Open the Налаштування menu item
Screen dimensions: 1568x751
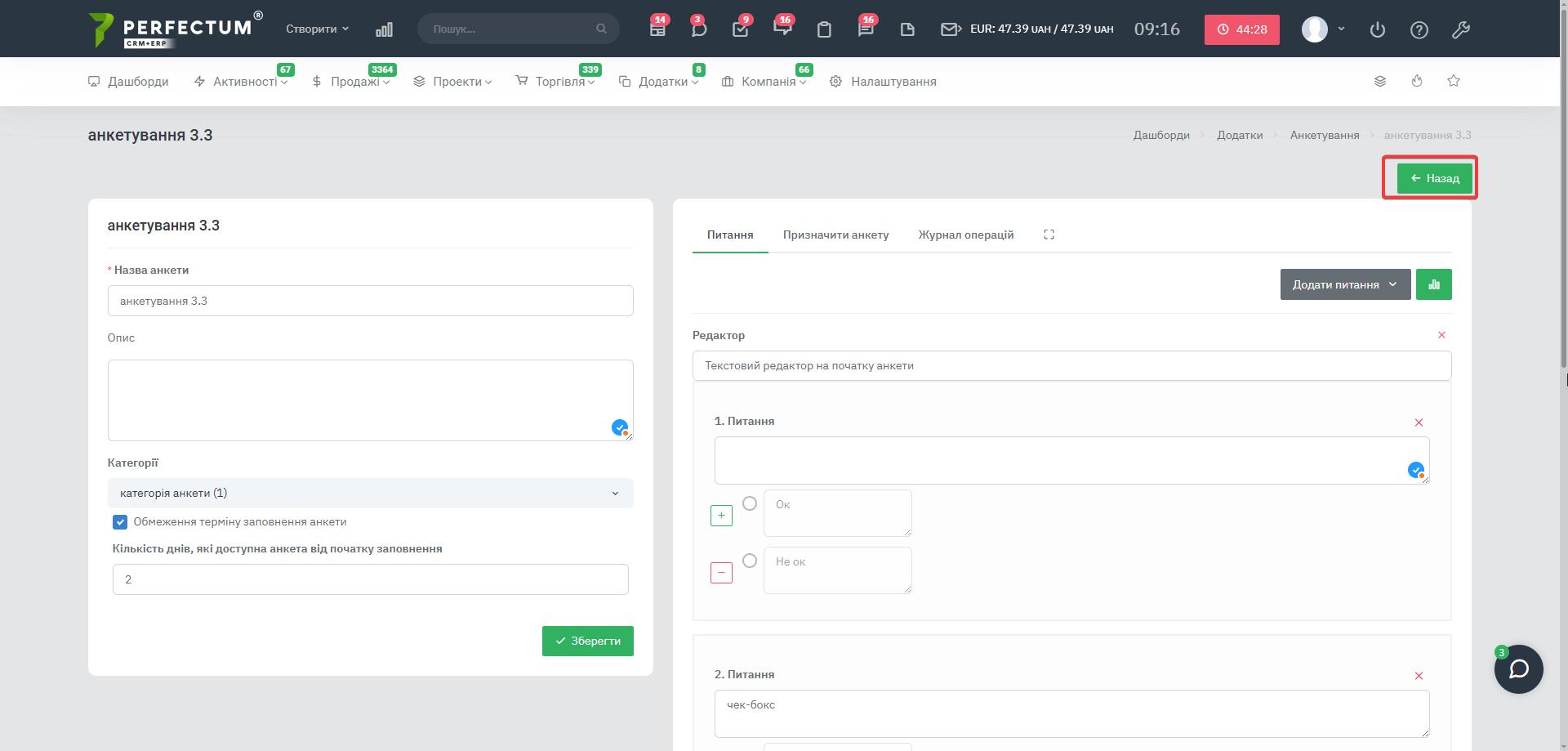point(883,82)
